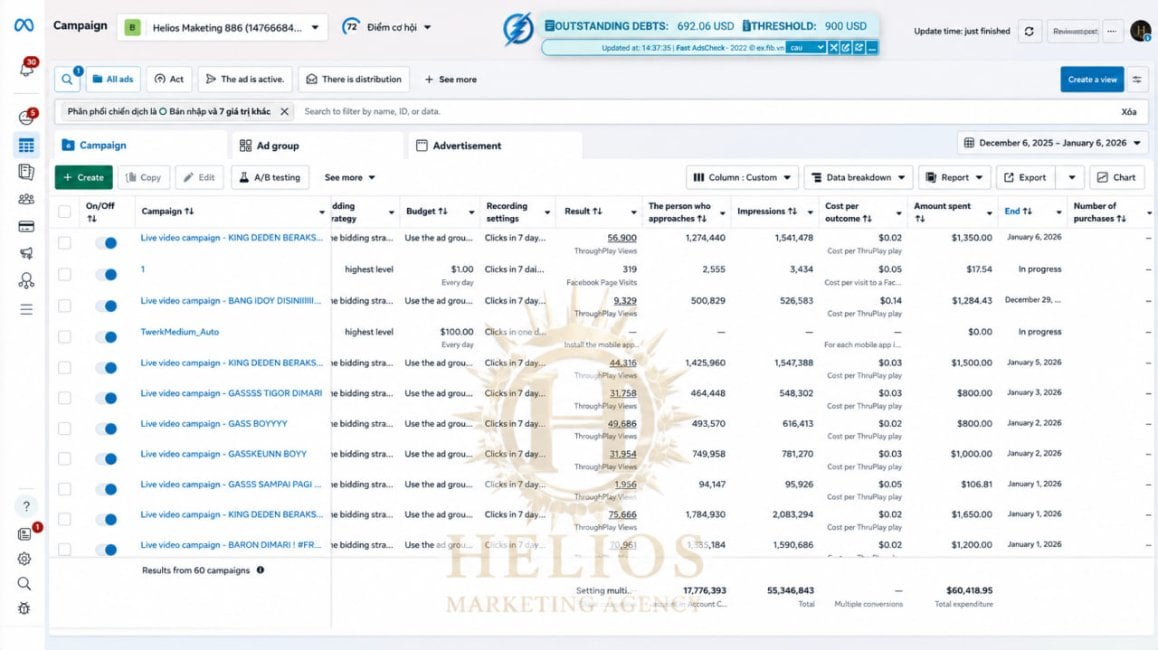Viewport: 1158px width, 650px height.
Task: Expand the Điểm cơ hội score dropdown
Action: tap(387, 27)
